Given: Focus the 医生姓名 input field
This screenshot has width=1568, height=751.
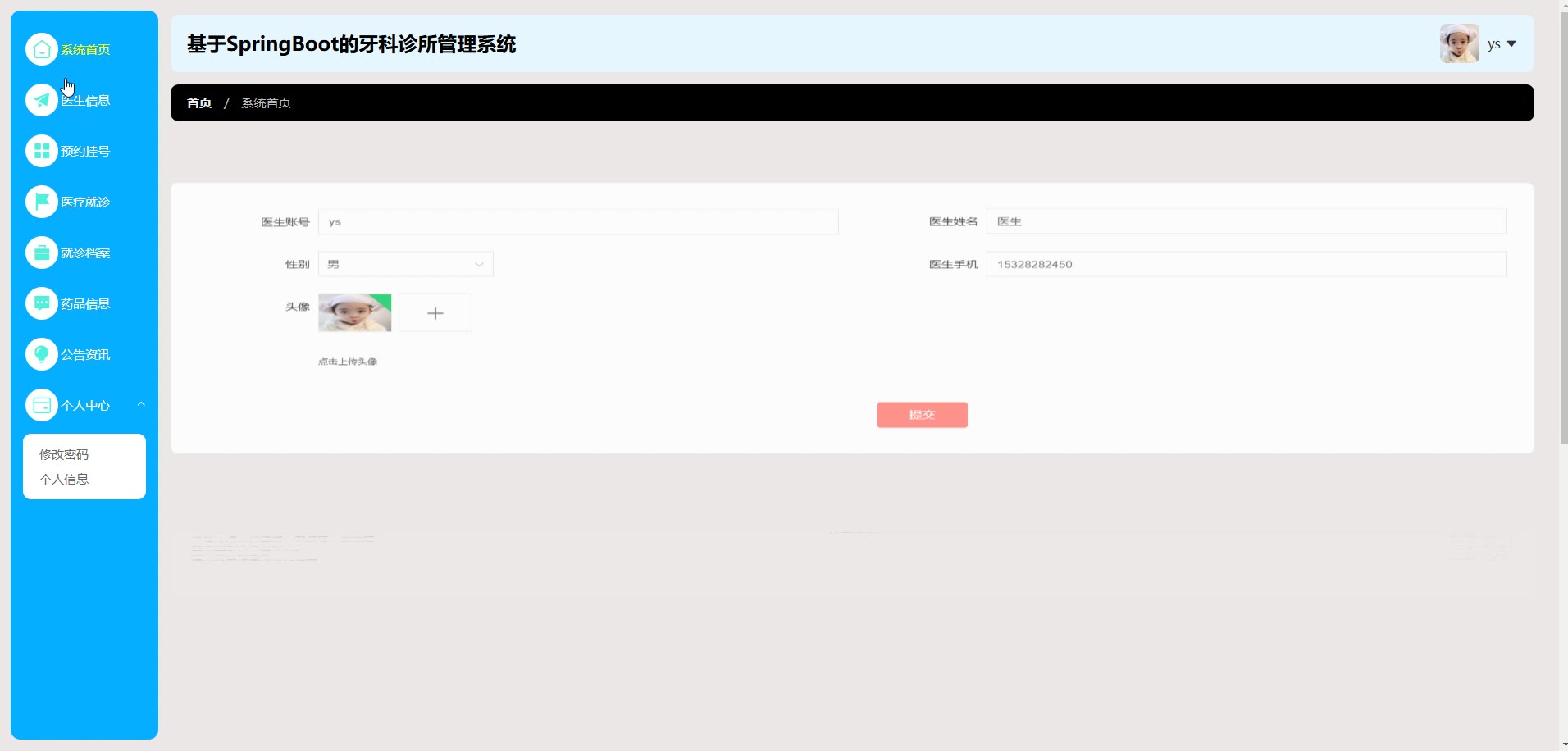Looking at the screenshot, I should [x=1247, y=221].
